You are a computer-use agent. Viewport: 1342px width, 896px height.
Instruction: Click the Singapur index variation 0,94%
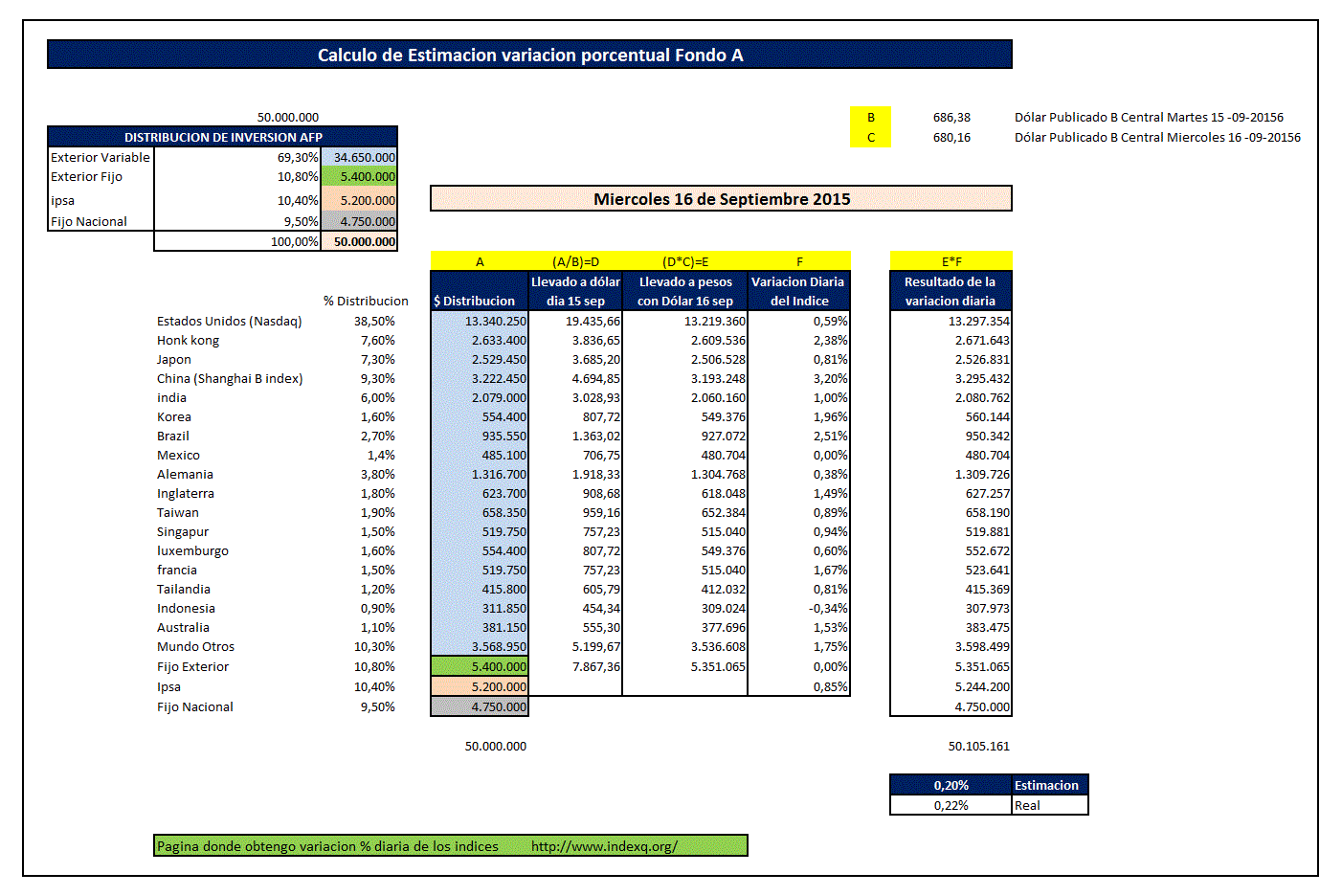coord(830,532)
